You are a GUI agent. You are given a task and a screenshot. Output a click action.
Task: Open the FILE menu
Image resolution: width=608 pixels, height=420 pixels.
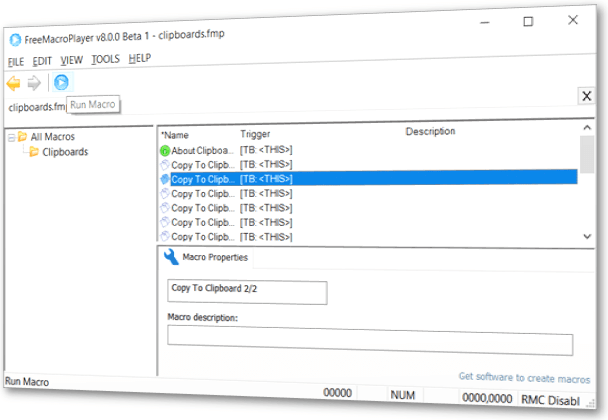click(16, 62)
